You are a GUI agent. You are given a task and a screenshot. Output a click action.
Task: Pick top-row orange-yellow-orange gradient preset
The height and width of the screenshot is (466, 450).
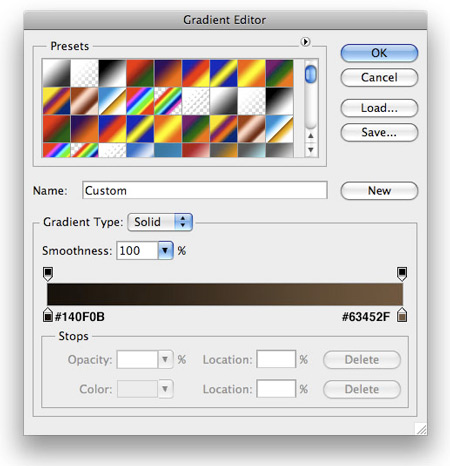coord(251,73)
